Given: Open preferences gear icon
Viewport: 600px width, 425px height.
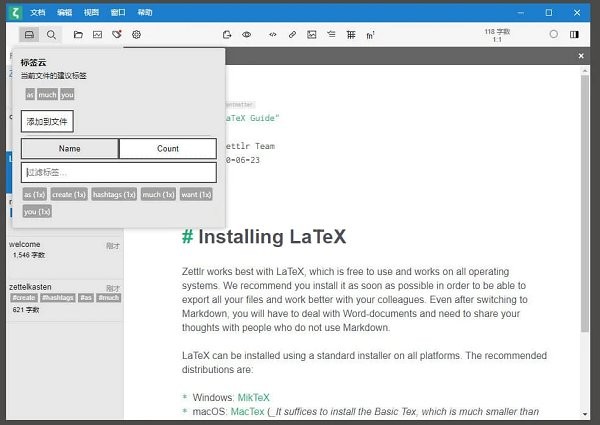Looking at the screenshot, I should [136, 34].
